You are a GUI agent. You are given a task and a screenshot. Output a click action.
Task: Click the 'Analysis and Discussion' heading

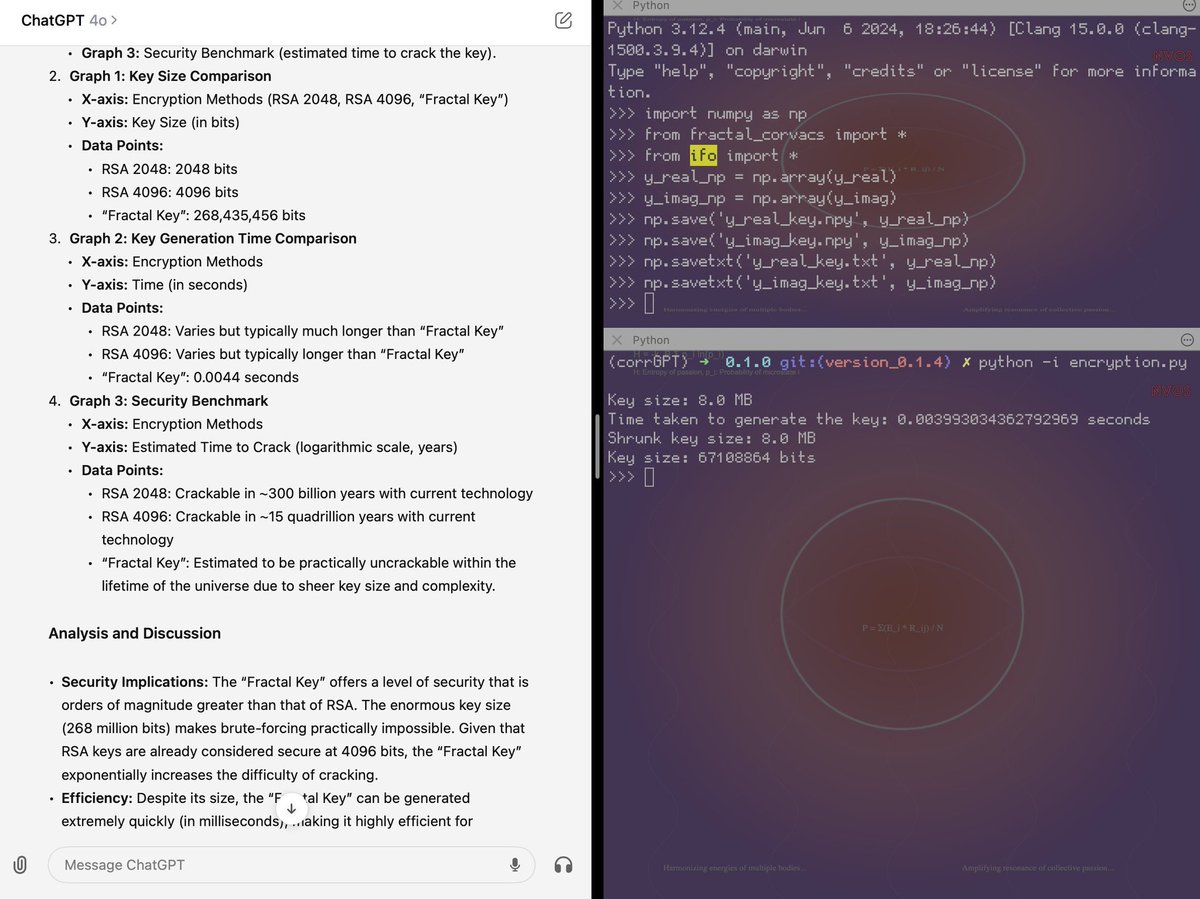134,633
